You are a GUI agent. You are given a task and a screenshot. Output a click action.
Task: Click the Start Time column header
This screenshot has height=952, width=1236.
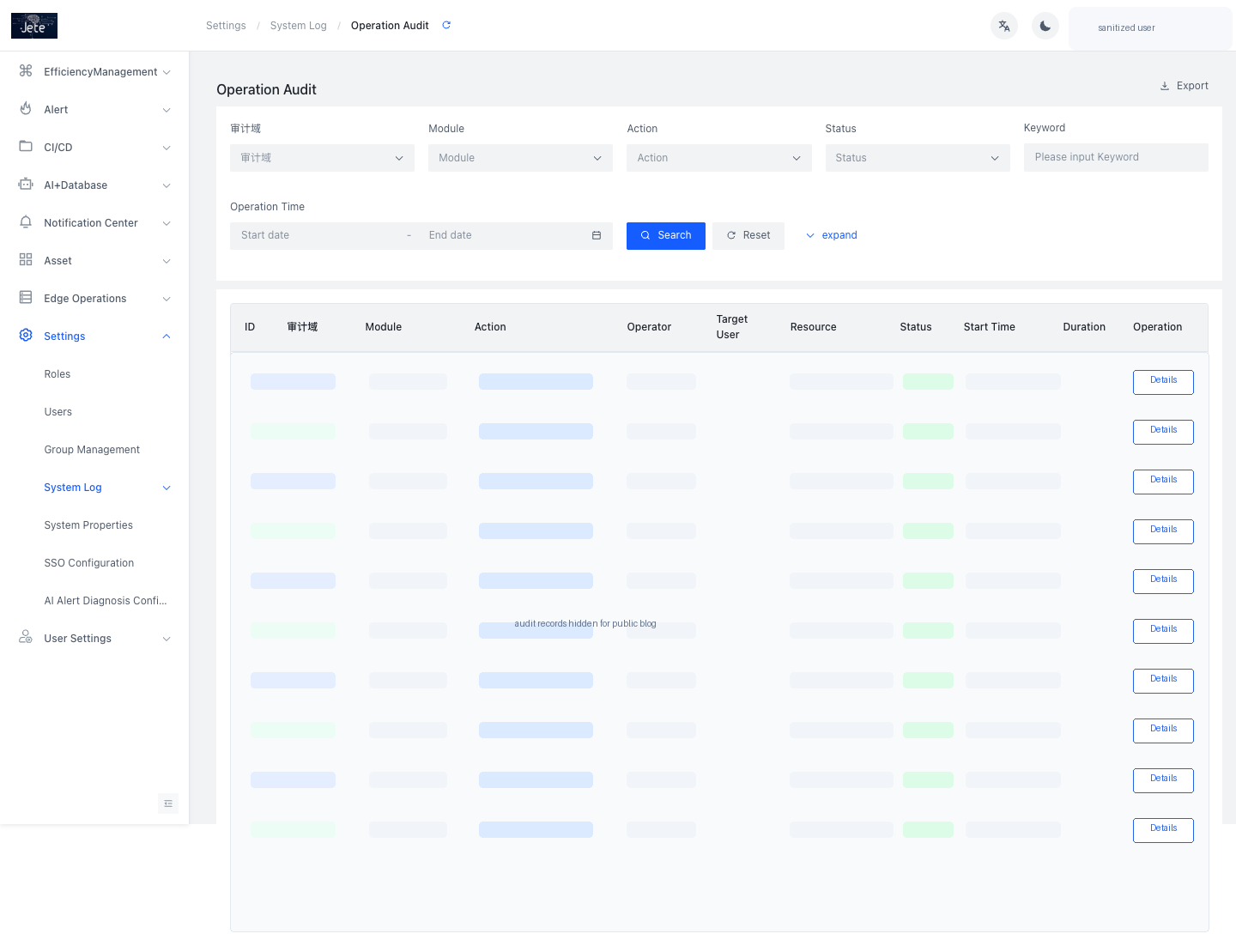(989, 327)
